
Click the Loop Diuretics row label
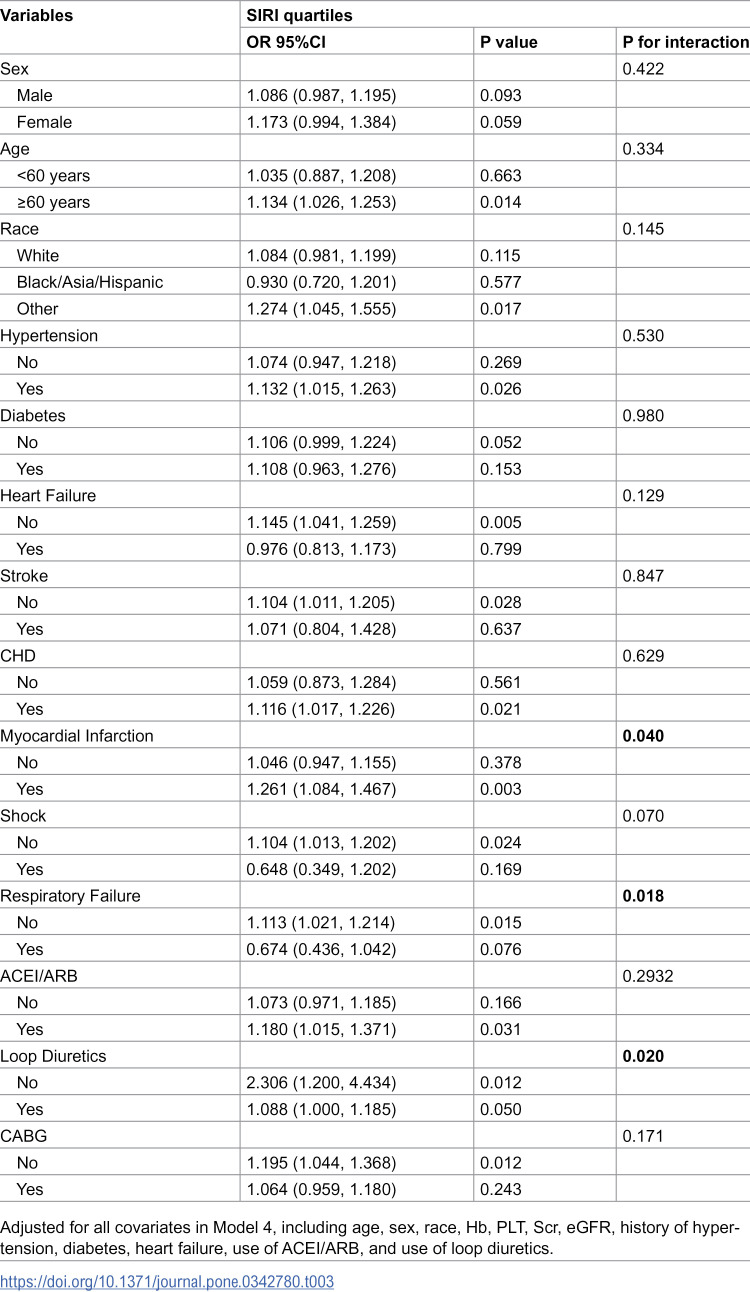[51, 1056]
